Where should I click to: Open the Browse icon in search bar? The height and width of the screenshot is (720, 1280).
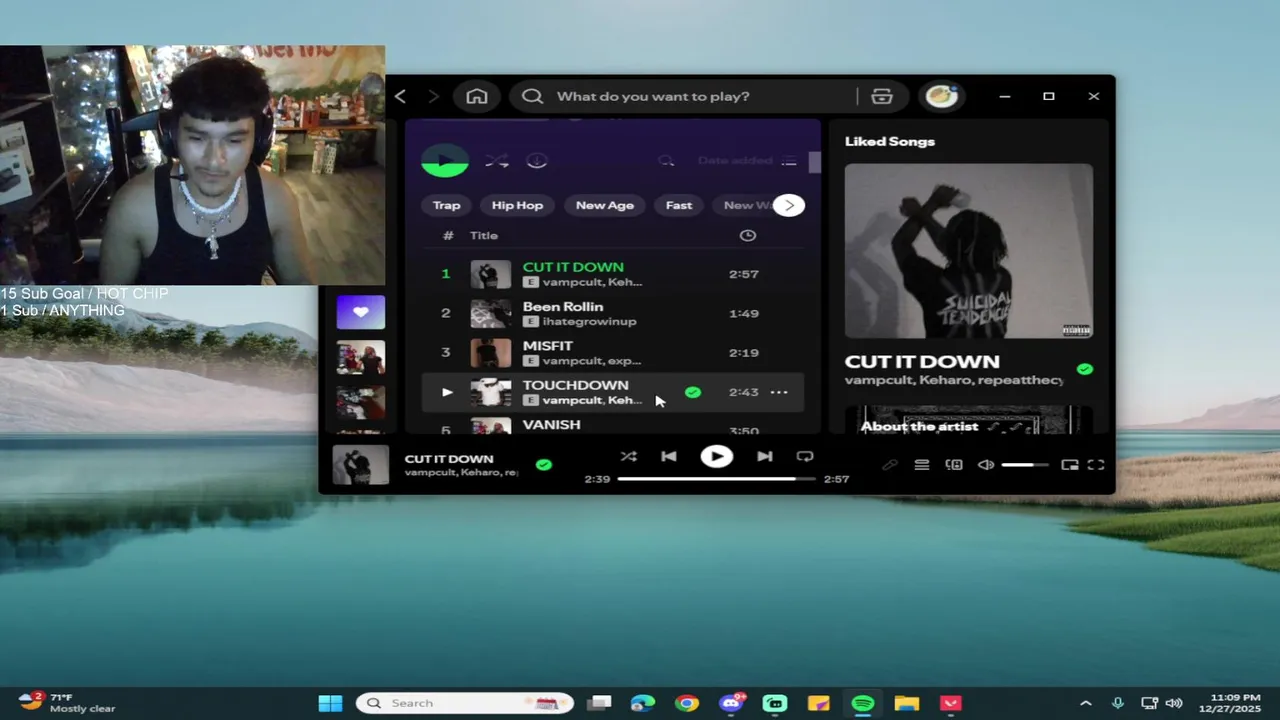click(x=881, y=96)
